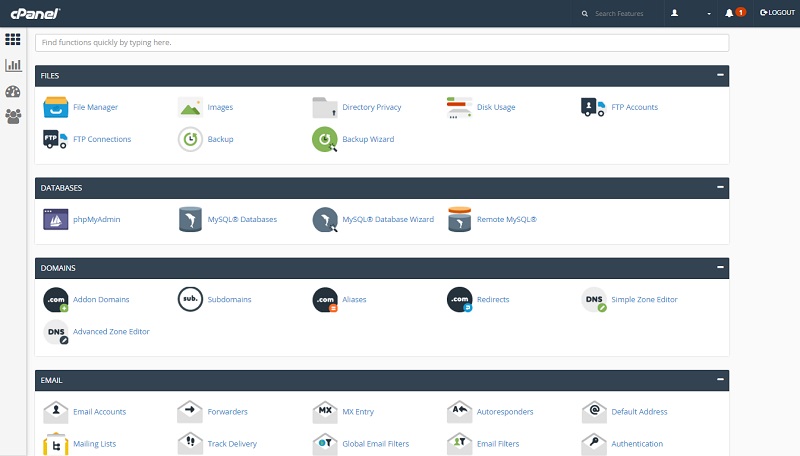
Task: Open the Advanced Zone Editor text link
Action: click(111, 332)
